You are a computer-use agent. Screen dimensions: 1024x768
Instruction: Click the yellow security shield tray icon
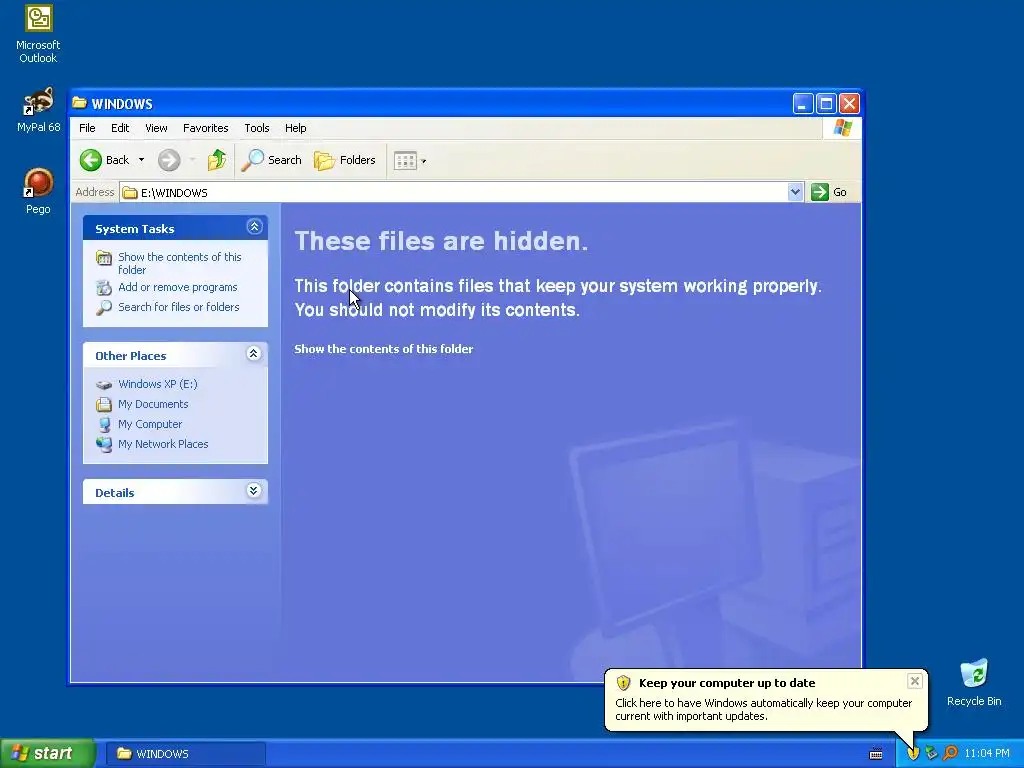pyautogui.click(x=913, y=754)
